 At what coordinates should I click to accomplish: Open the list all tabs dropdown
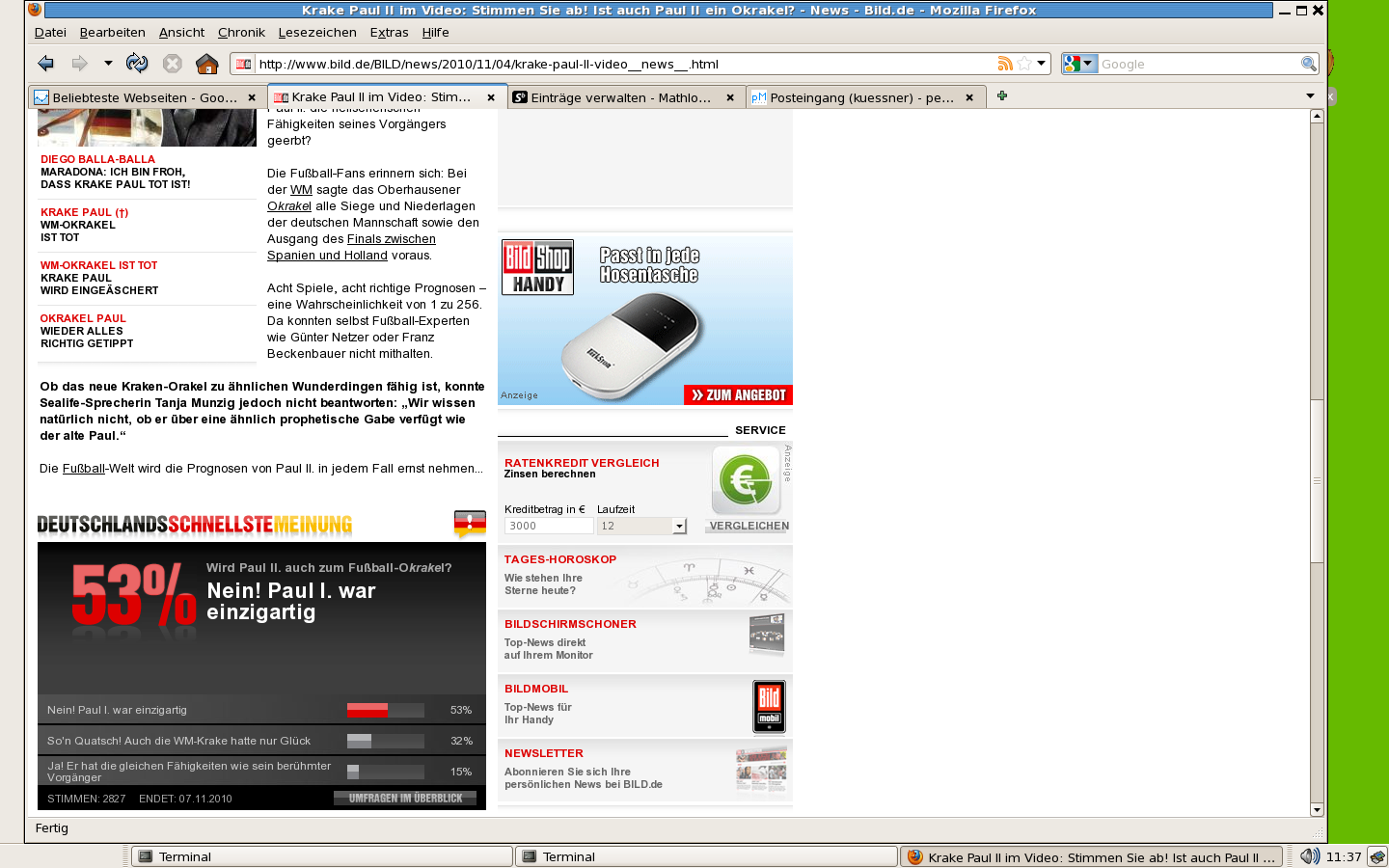click(1310, 95)
